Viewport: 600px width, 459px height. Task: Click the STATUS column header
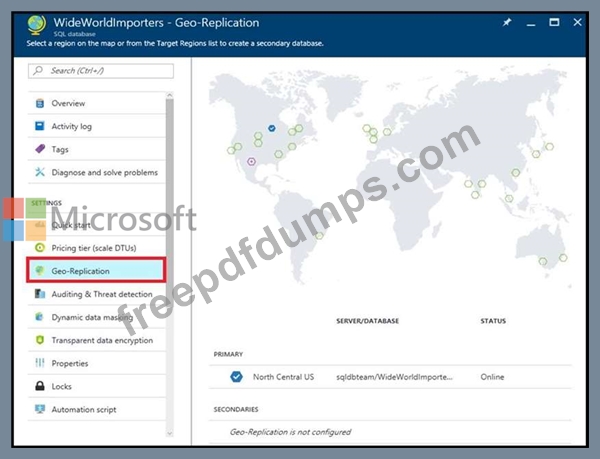(493, 321)
